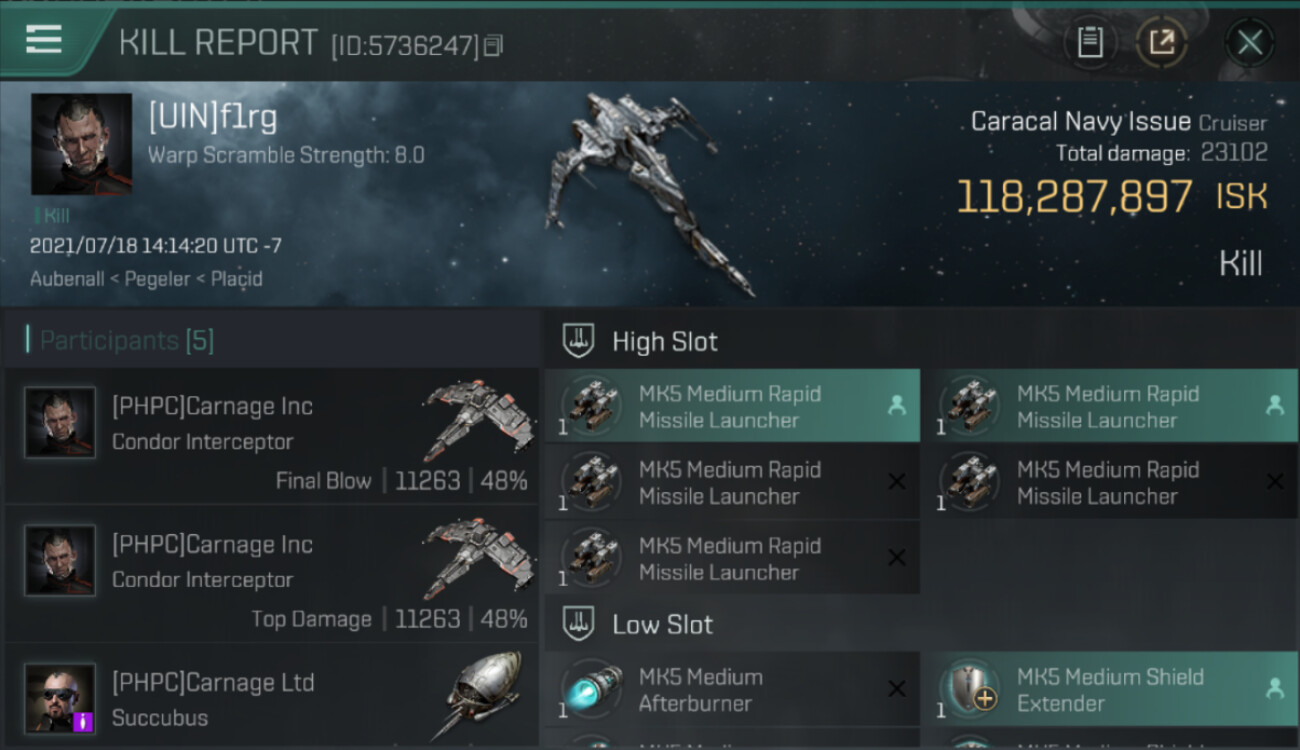Open the clipboard notes icon

click(1090, 42)
